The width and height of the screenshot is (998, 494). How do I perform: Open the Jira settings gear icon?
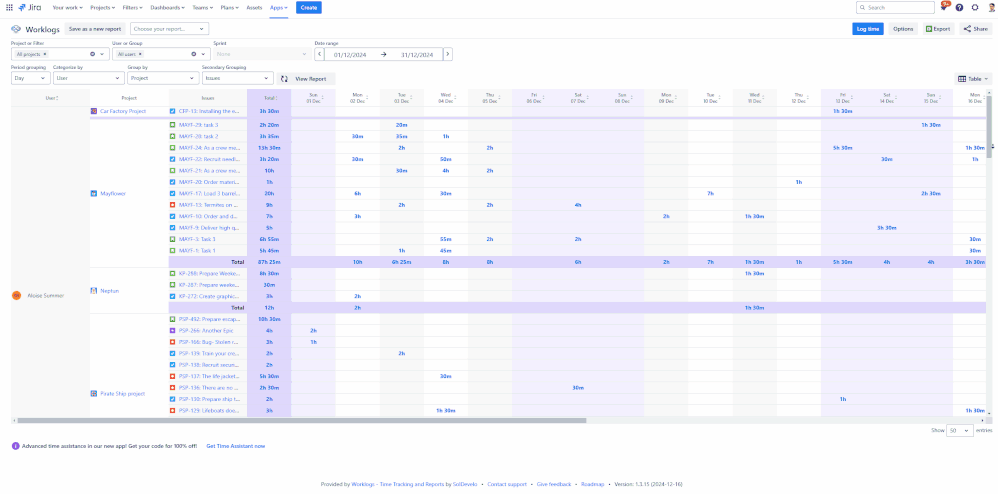point(974,8)
